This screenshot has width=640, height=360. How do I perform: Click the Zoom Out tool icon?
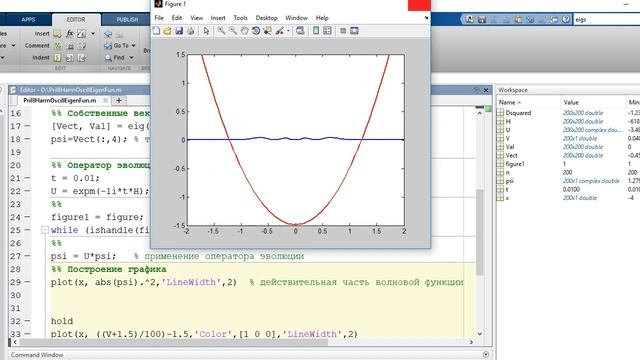click(x=233, y=31)
